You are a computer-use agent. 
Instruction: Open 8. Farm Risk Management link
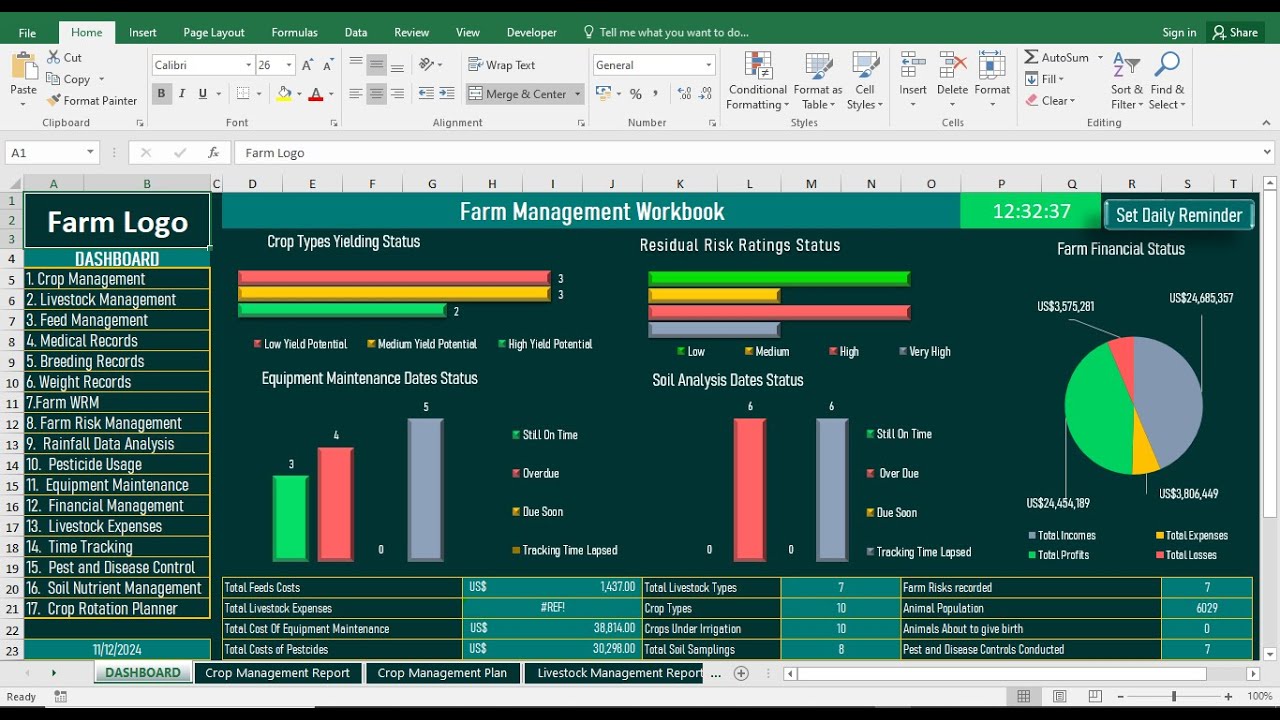pyautogui.click(x=117, y=423)
